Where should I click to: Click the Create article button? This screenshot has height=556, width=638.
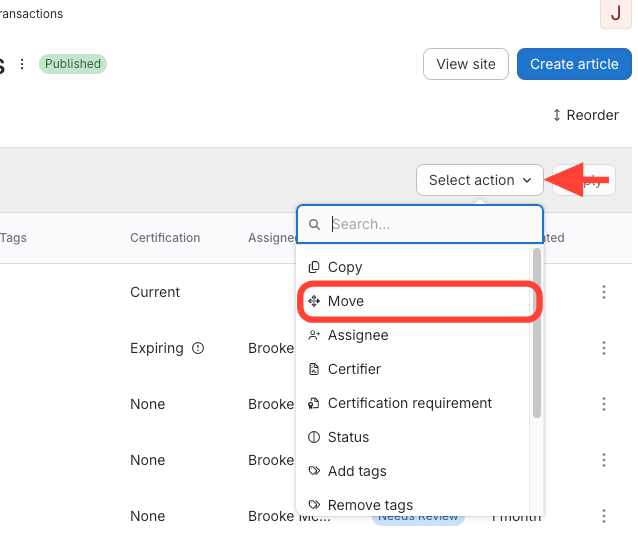click(574, 64)
